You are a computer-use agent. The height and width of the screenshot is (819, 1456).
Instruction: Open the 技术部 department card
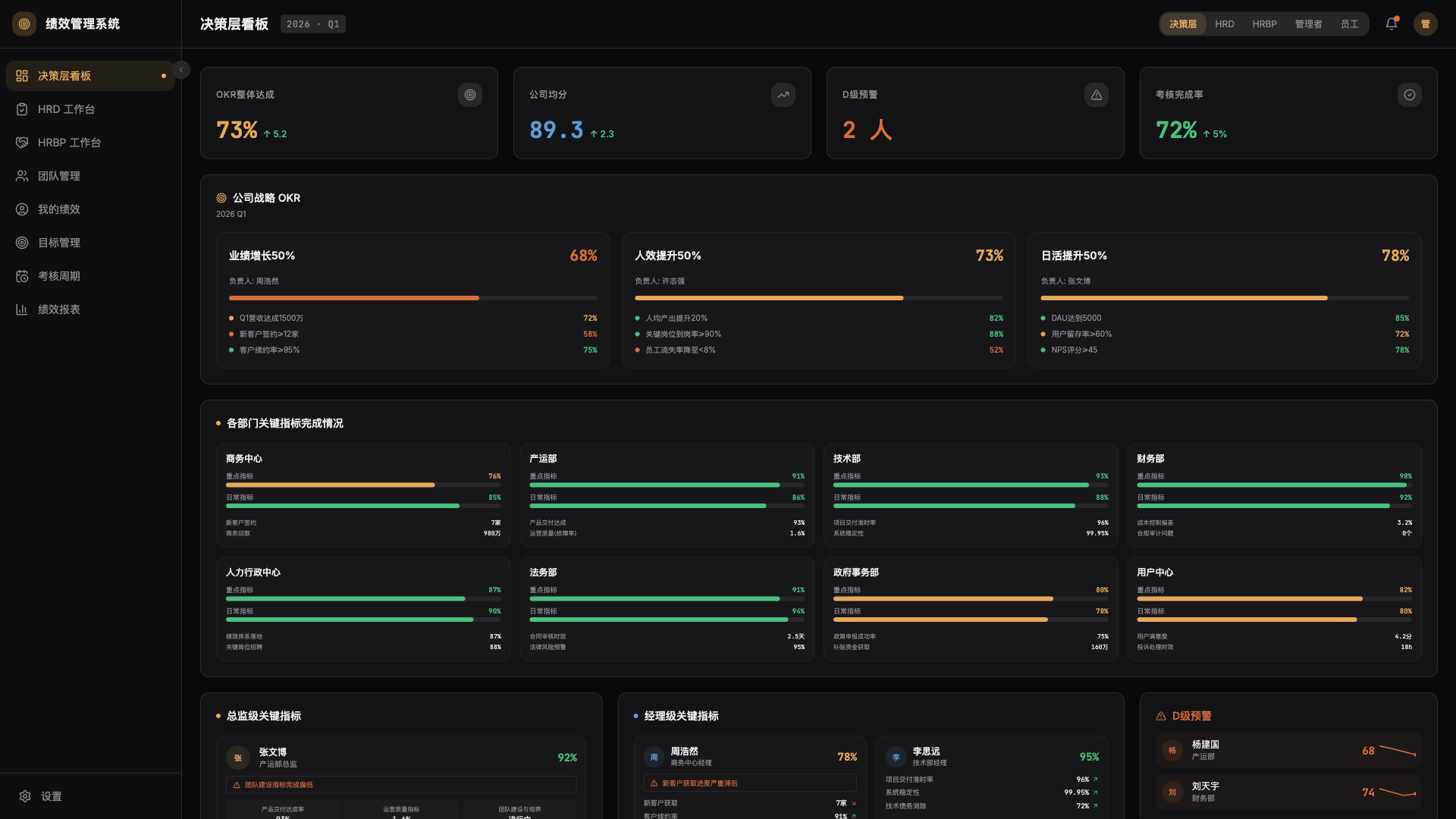(970, 494)
